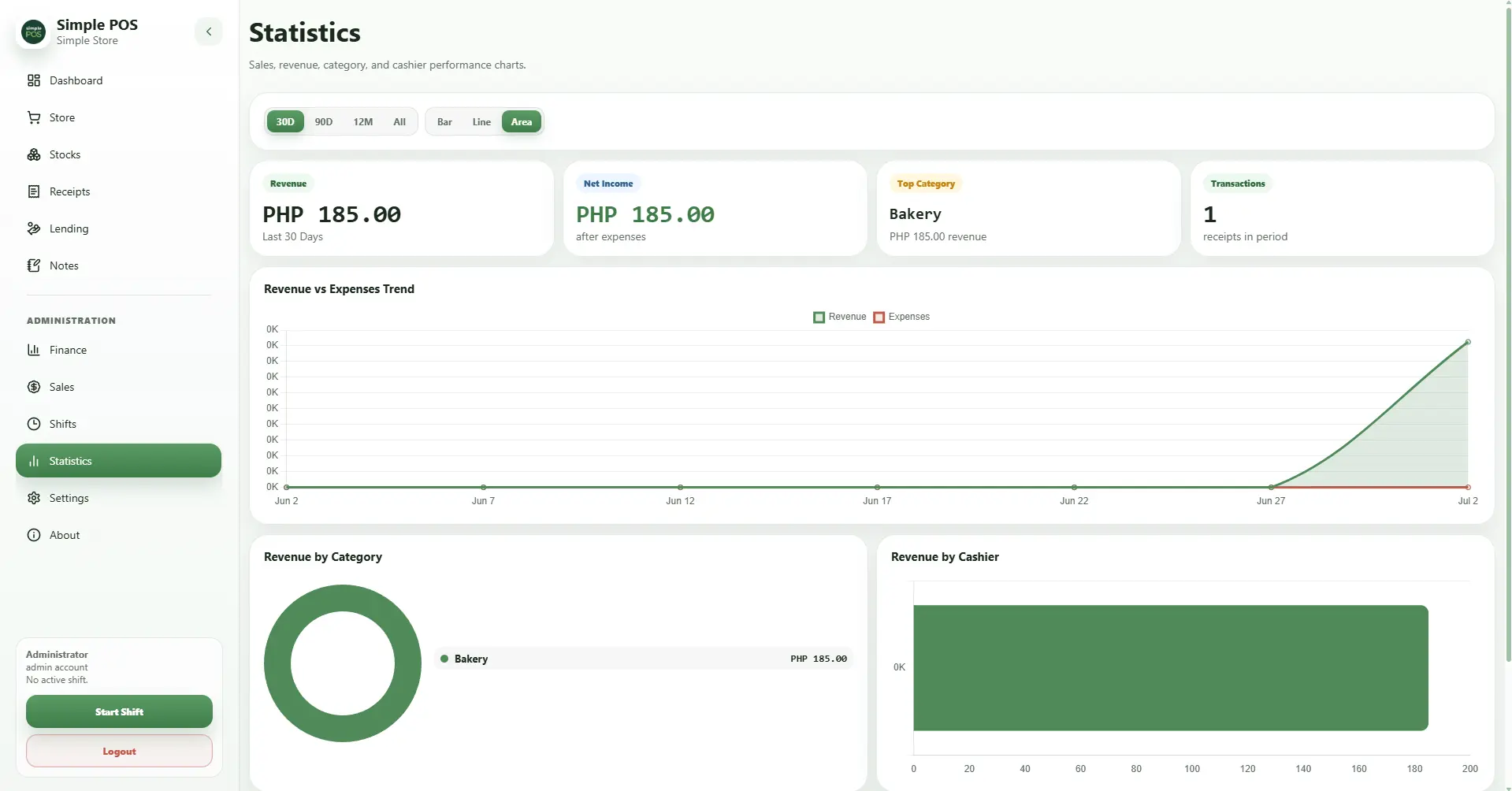Open Finance bar chart icon

point(34,350)
